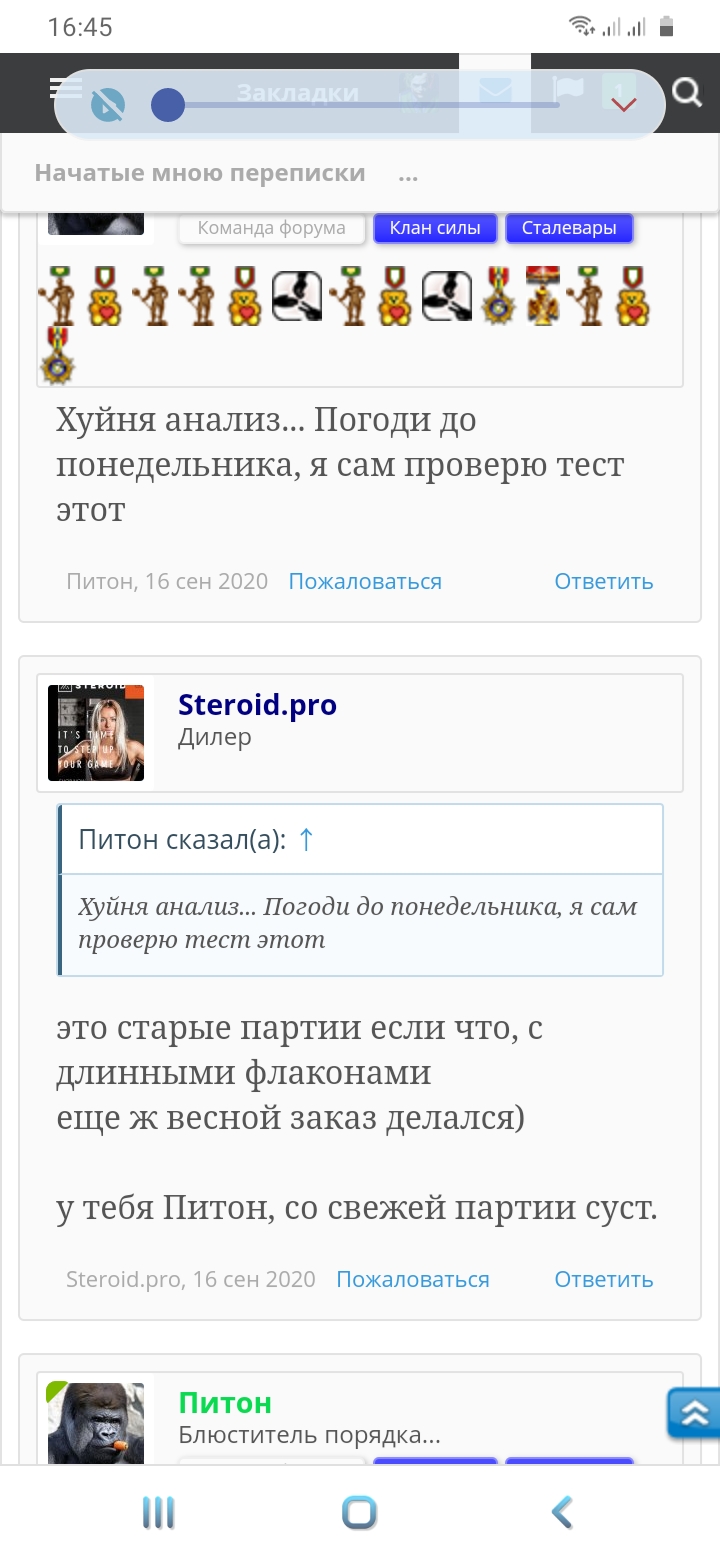Open Steroid.pro profile name link
720x1560 pixels.
click(257, 705)
